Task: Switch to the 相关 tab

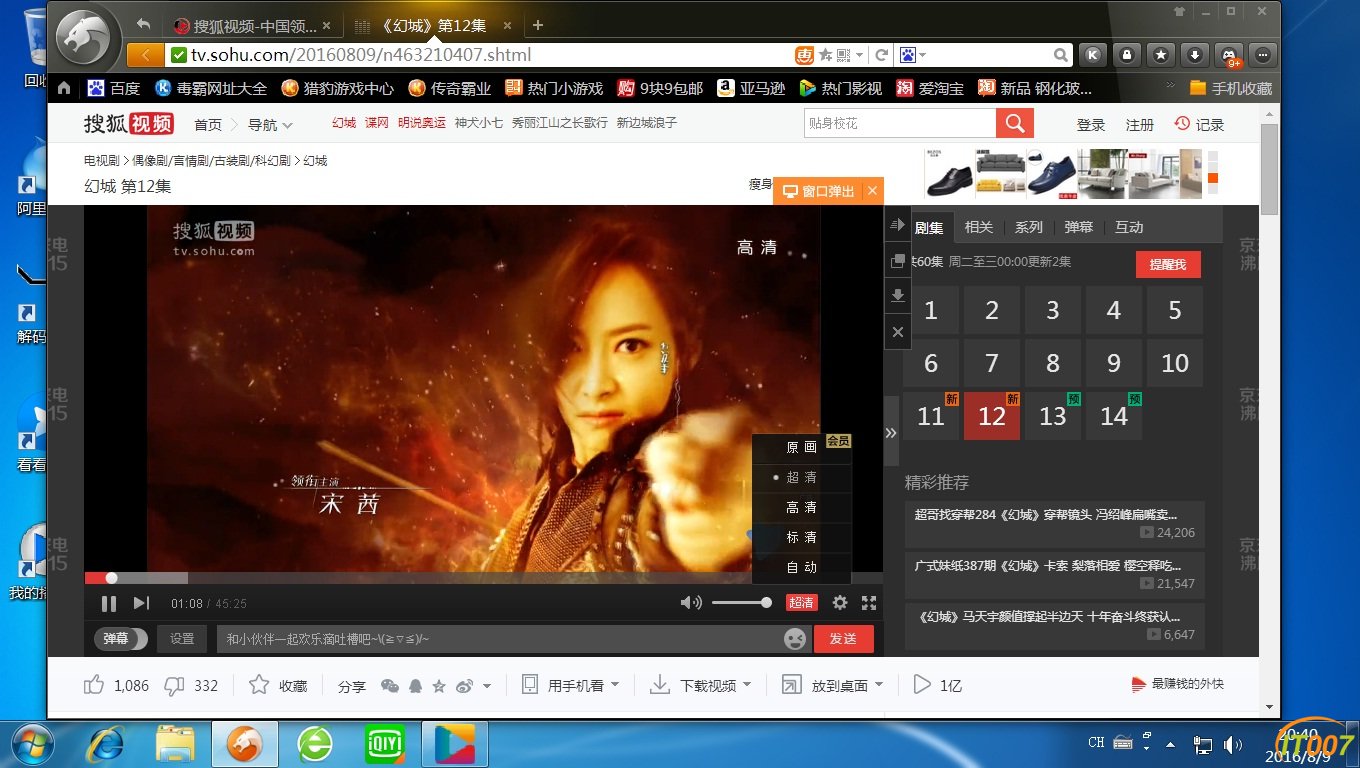Action: pyautogui.click(x=979, y=227)
